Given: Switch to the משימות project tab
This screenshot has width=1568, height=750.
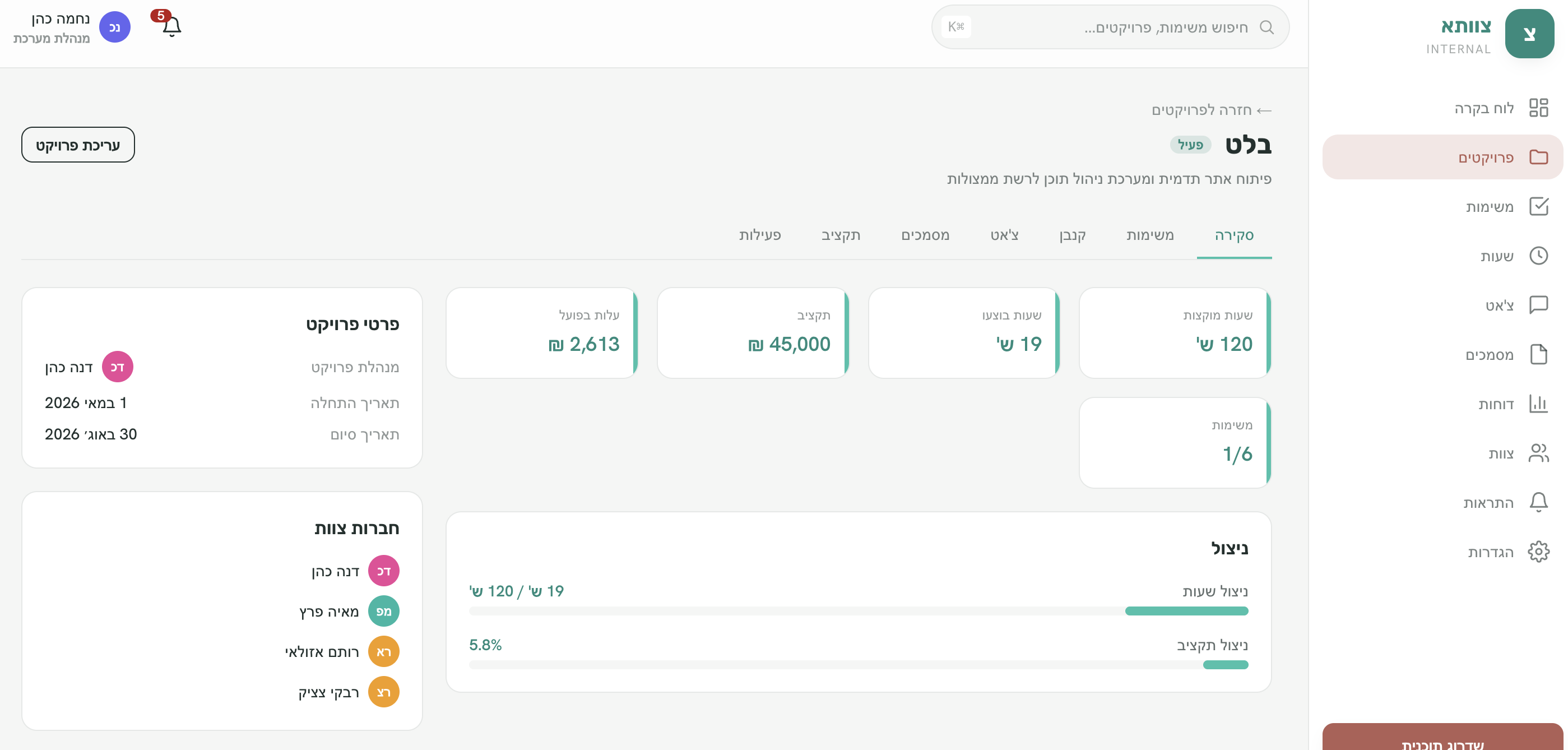Looking at the screenshot, I should point(1149,235).
